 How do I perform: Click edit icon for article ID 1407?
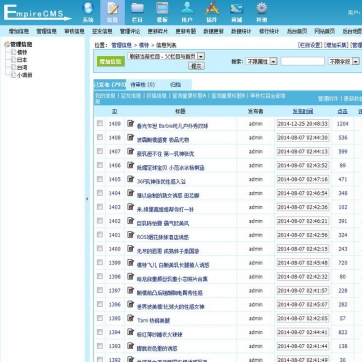click(130, 151)
